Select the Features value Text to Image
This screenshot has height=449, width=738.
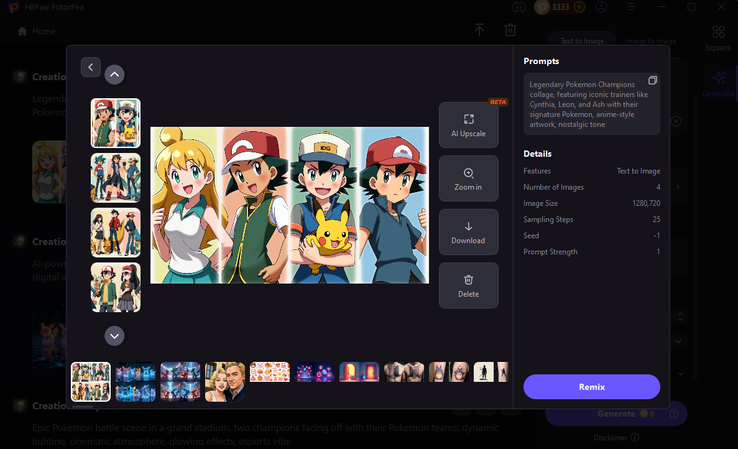(x=638, y=171)
